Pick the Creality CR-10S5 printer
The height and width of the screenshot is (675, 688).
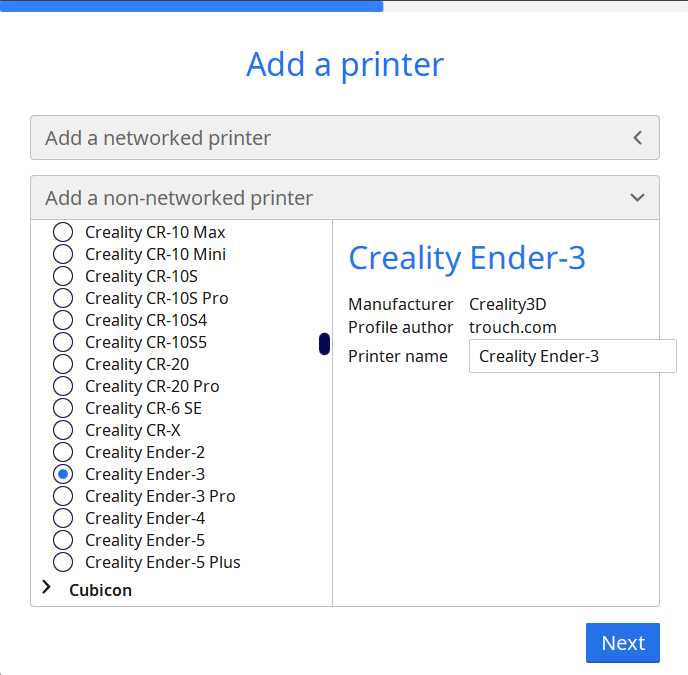click(63, 342)
